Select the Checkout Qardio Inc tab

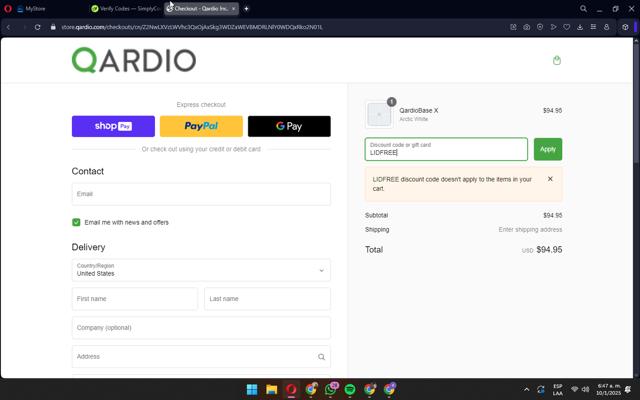(199, 9)
